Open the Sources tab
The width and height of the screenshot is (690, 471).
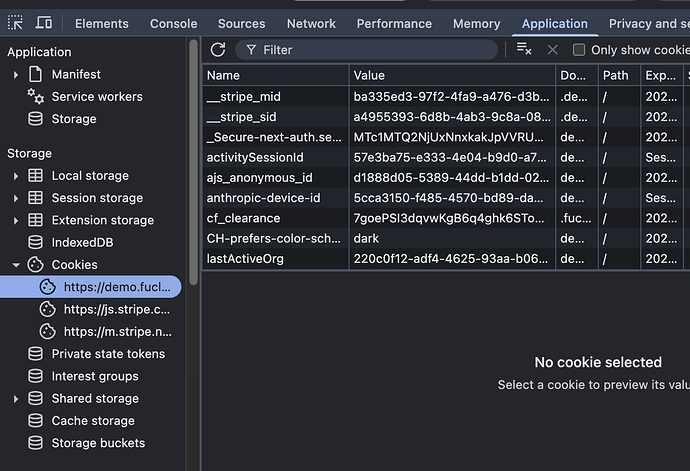[242, 23]
